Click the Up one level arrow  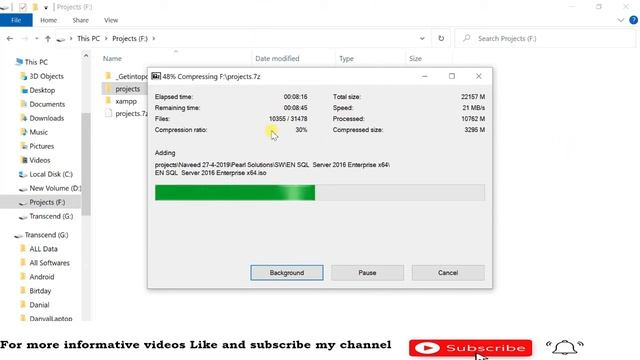pyautogui.click(x=48, y=38)
